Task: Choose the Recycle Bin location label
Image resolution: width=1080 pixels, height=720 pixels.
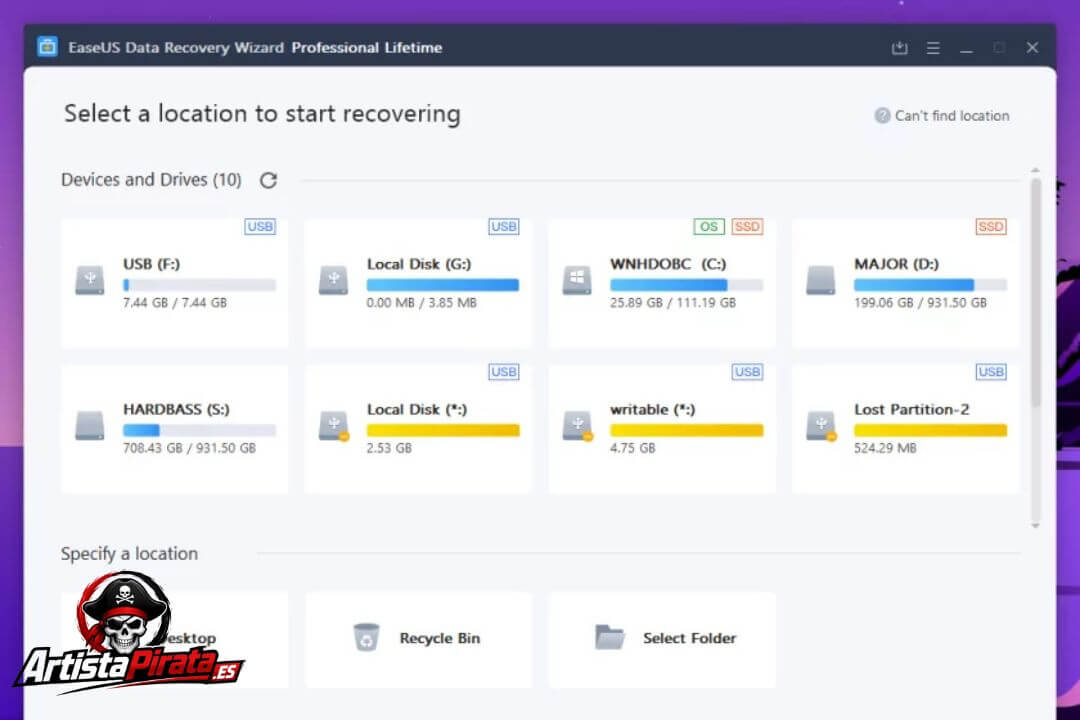Action: coord(439,638)
